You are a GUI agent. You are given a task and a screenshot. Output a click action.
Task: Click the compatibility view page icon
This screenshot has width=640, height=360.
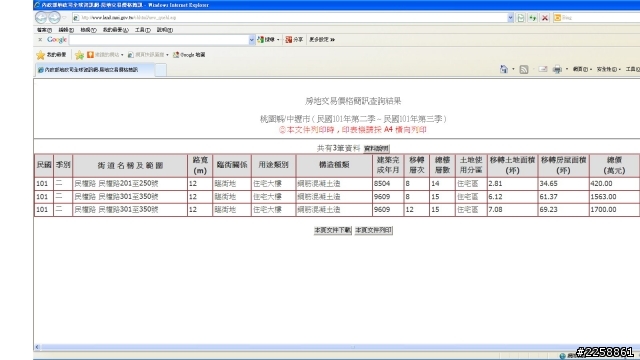coord(521,18)
